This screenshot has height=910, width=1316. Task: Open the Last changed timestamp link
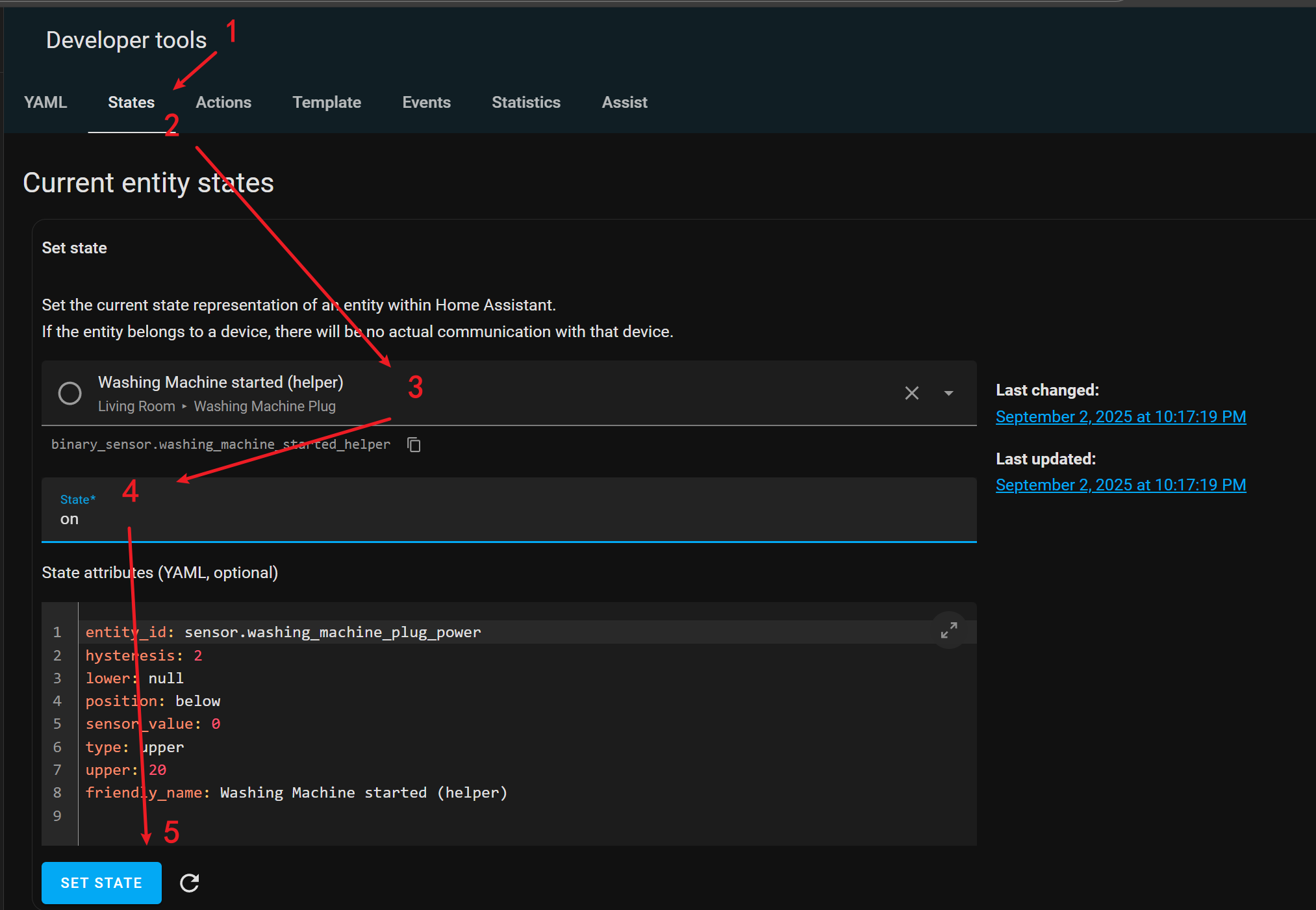1120,416
